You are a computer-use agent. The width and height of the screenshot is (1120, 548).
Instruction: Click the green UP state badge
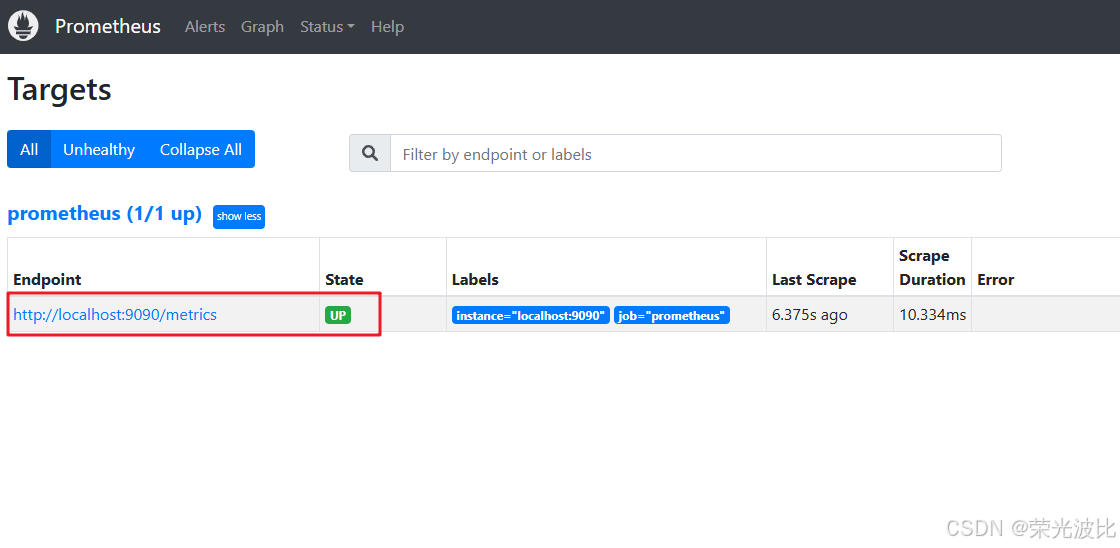point(338,315)
